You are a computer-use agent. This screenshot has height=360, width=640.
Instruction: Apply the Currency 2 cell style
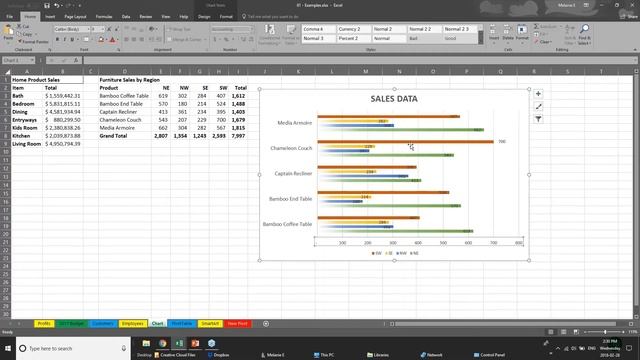pos(354,29)
